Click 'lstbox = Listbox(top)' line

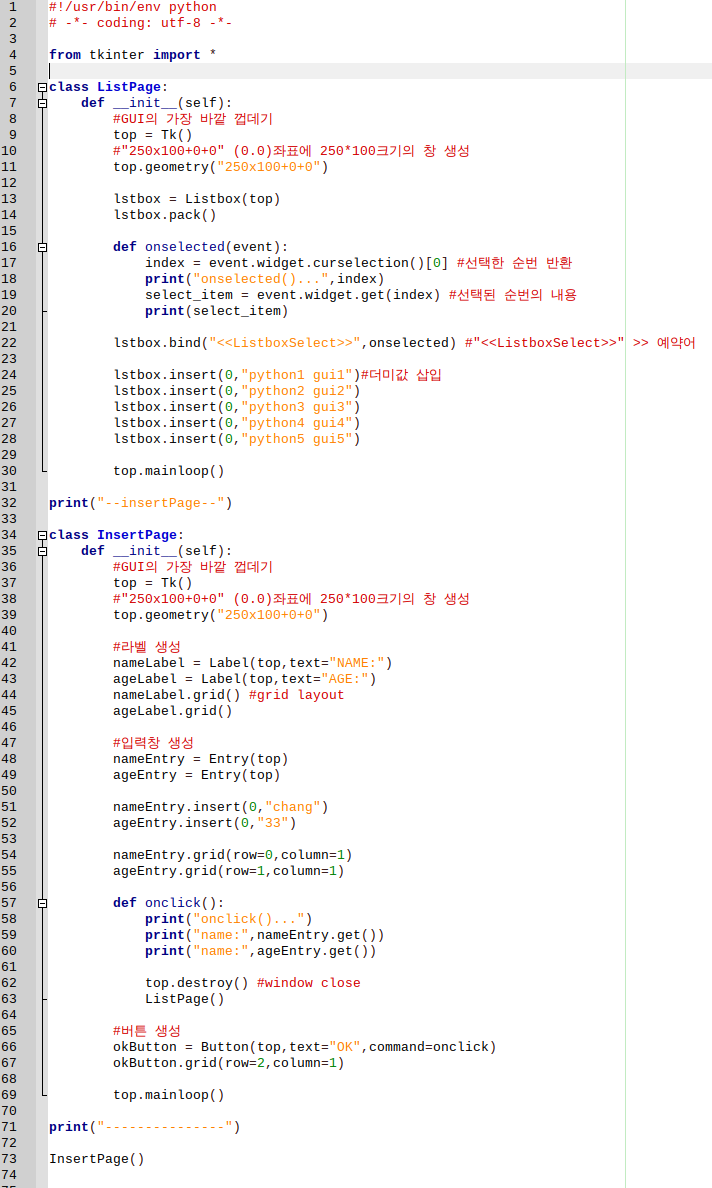coord(197,199)
